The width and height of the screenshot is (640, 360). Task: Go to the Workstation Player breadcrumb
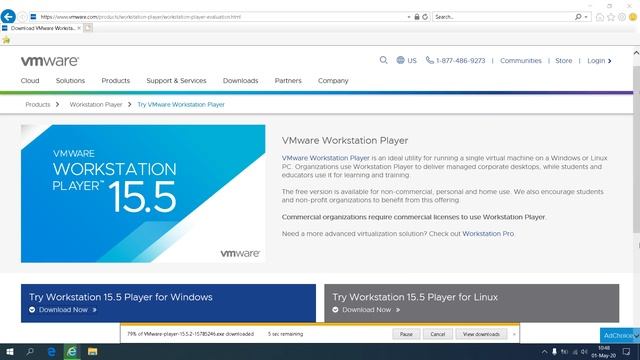coord(96,104)
